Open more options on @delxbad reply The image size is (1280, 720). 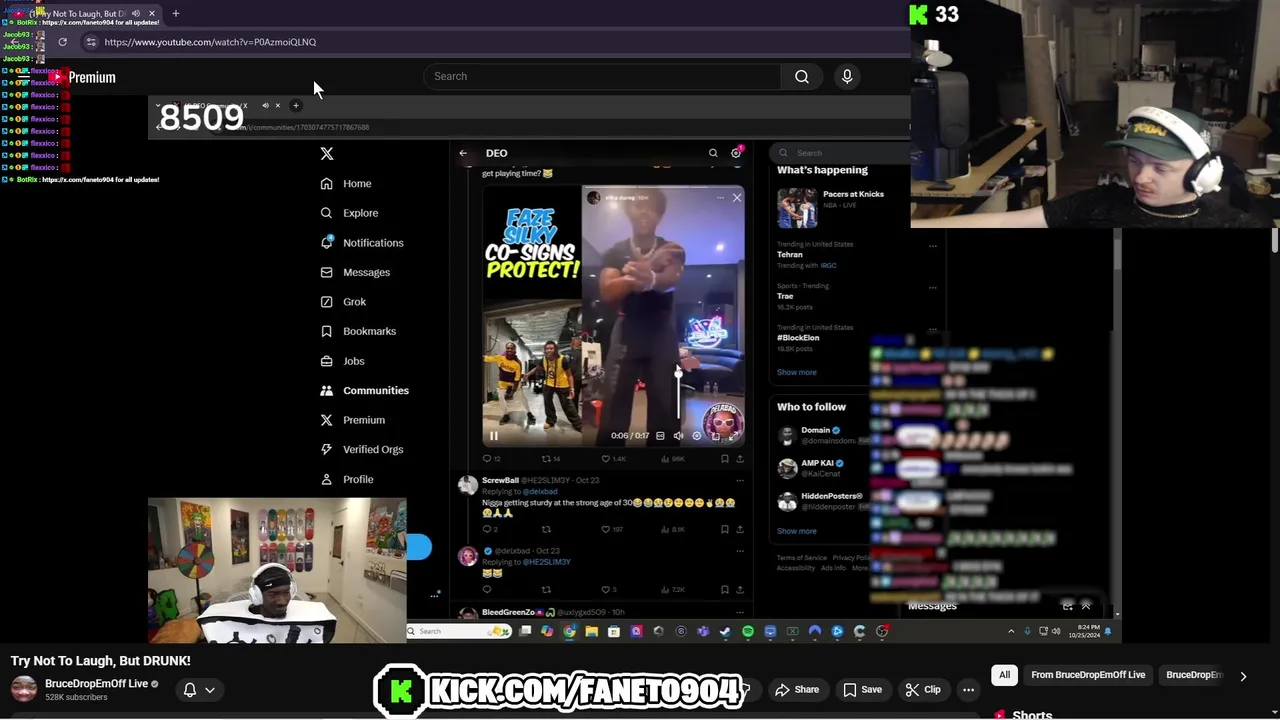point(740,551)
